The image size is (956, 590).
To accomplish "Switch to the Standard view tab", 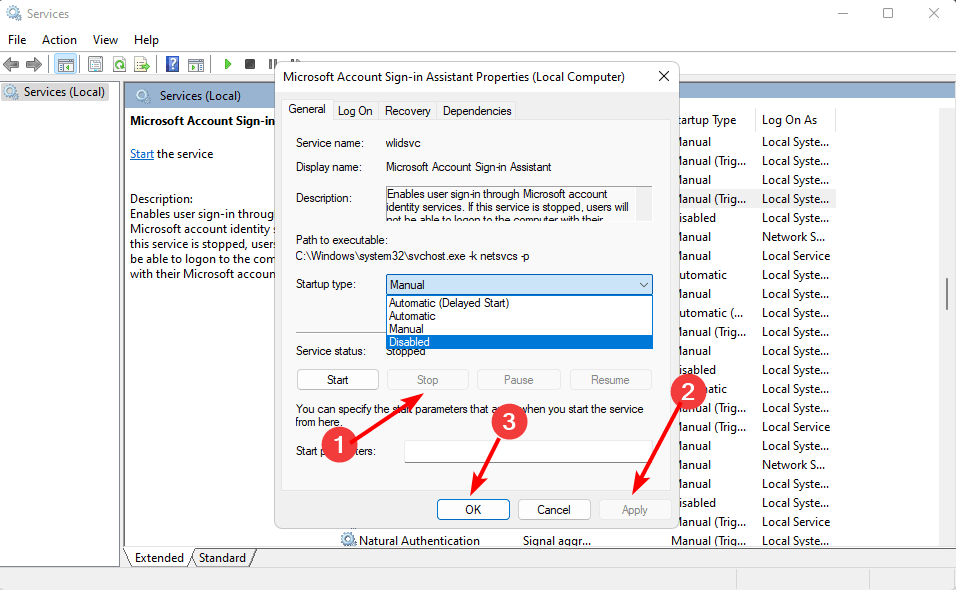I will [x=221, y=557].
